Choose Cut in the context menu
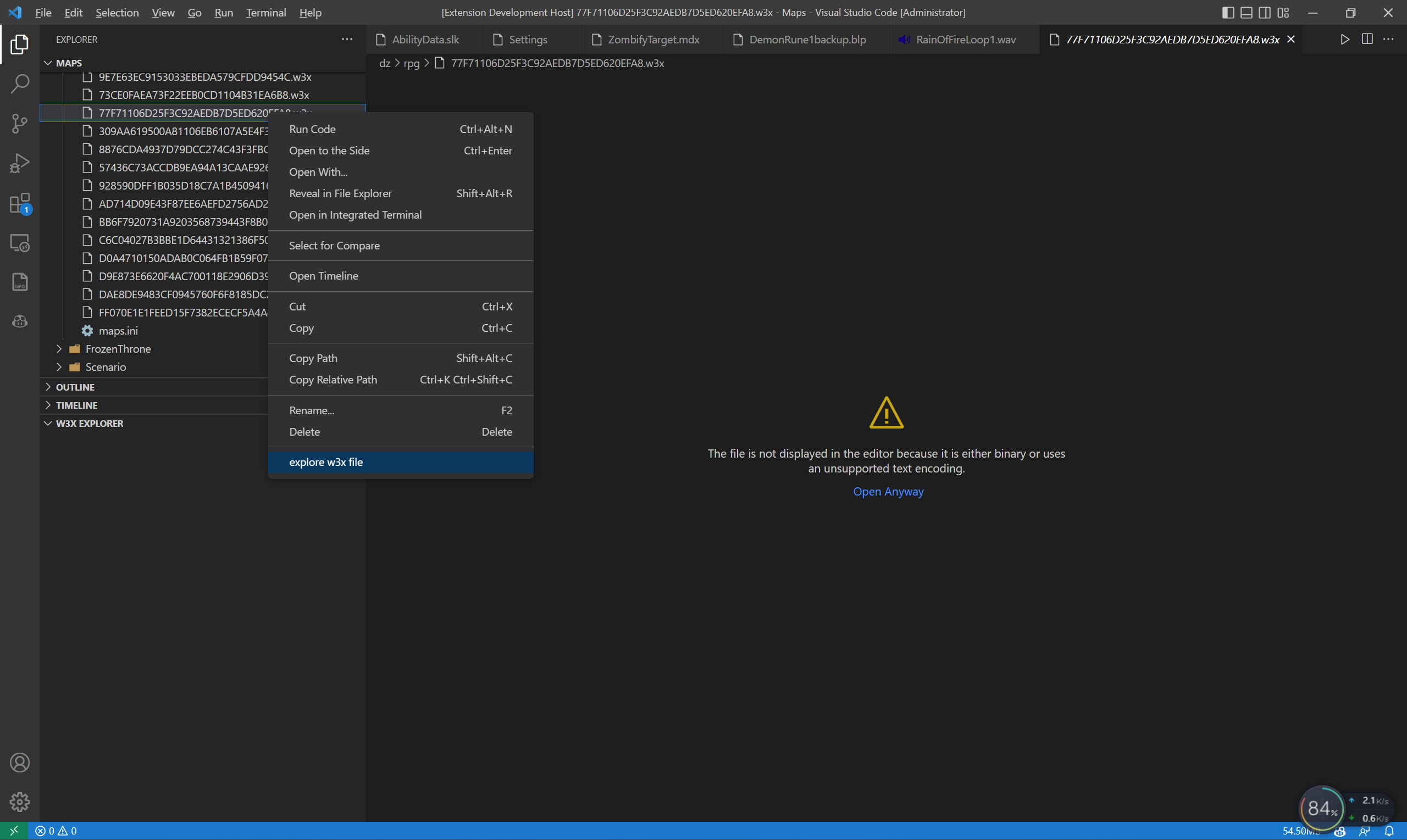The width and height of the screenshot is (1407, 840). click(401, 307)
